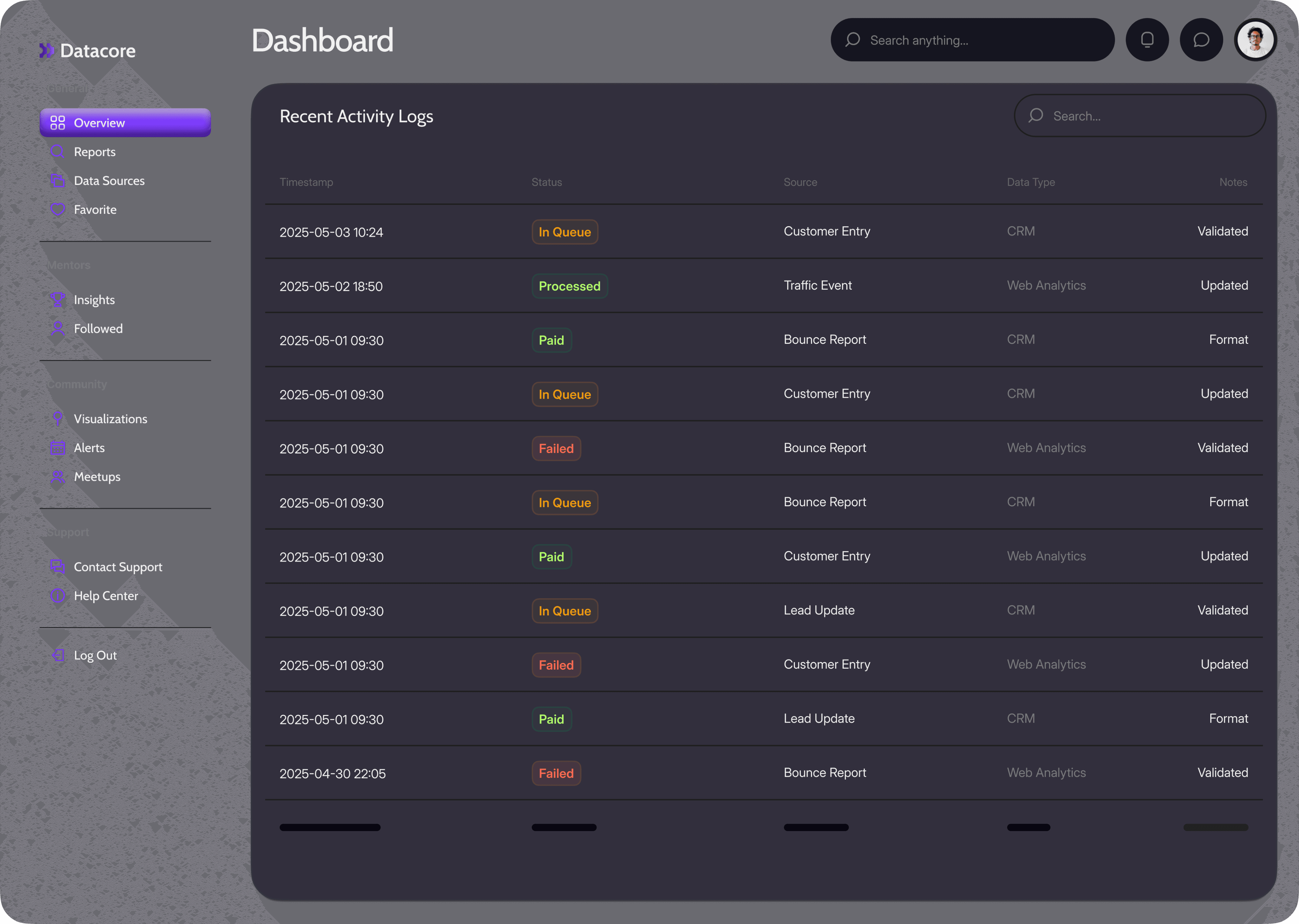The height and width of the screenshot is (924, 1299).
Task: Click the Status column header
Action: 546,182
